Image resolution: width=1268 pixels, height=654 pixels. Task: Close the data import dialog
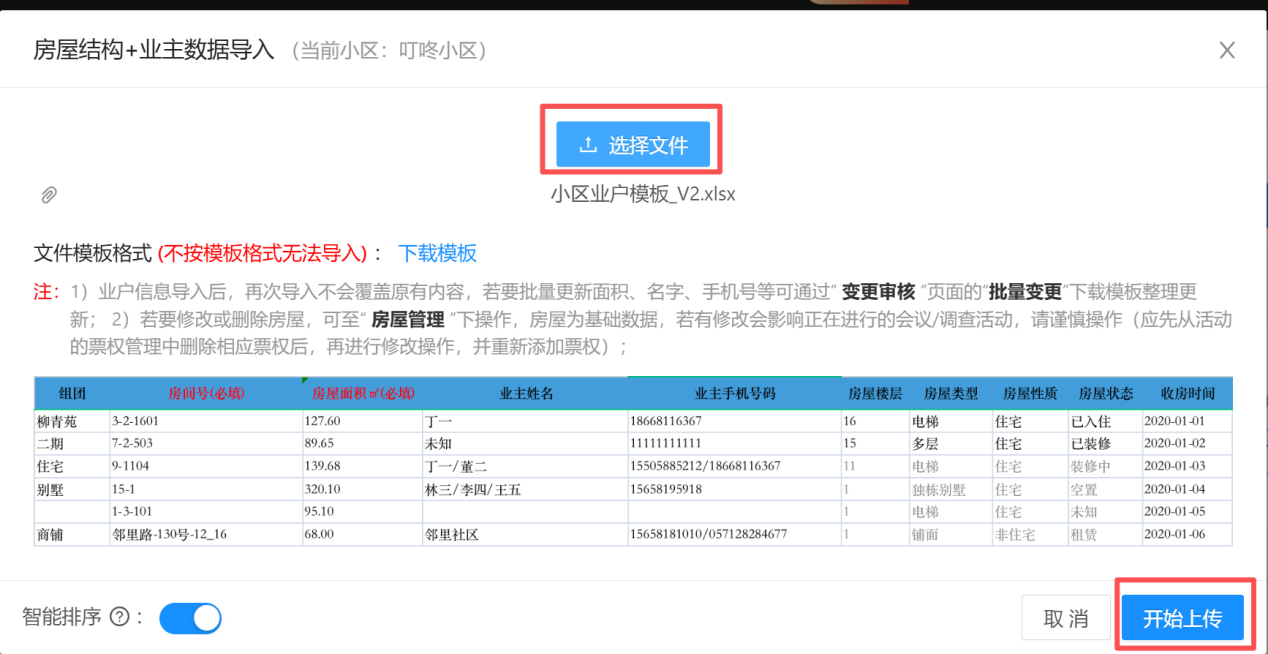[x=1227, y=50]
